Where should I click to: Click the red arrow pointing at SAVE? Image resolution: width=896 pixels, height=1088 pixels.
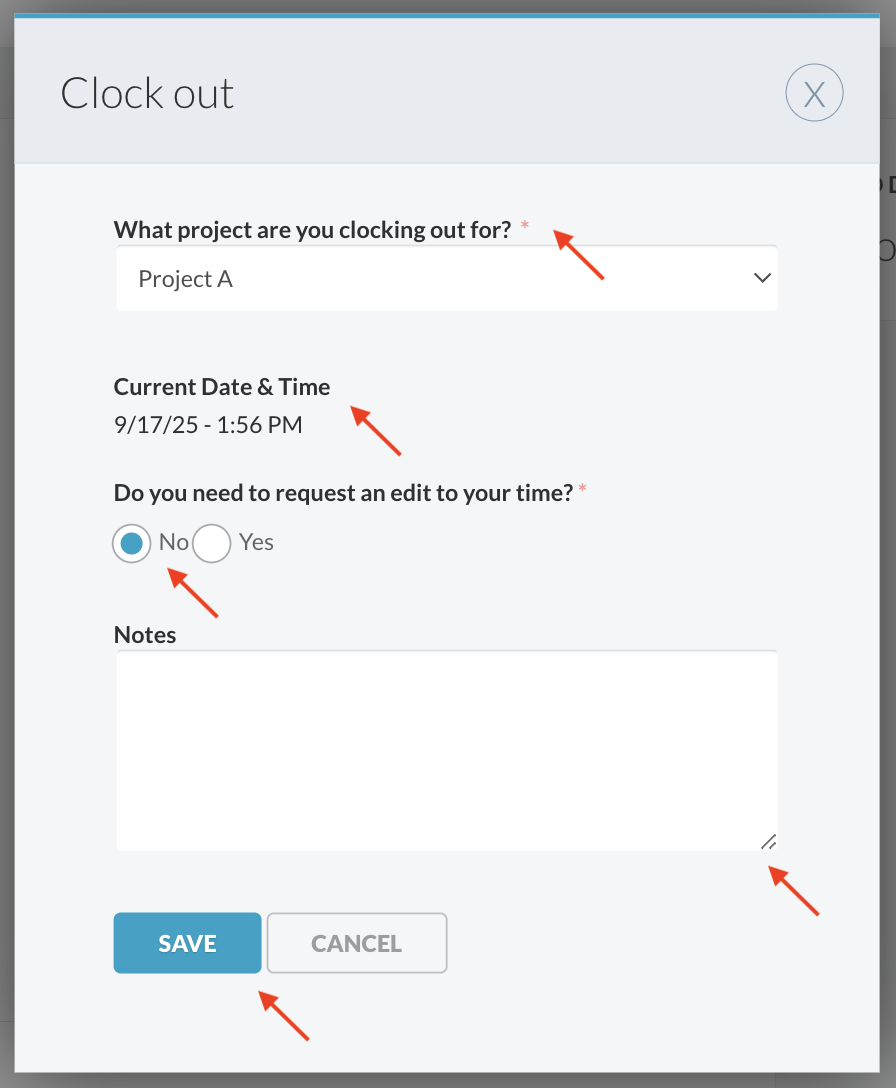click(285, 1016)
